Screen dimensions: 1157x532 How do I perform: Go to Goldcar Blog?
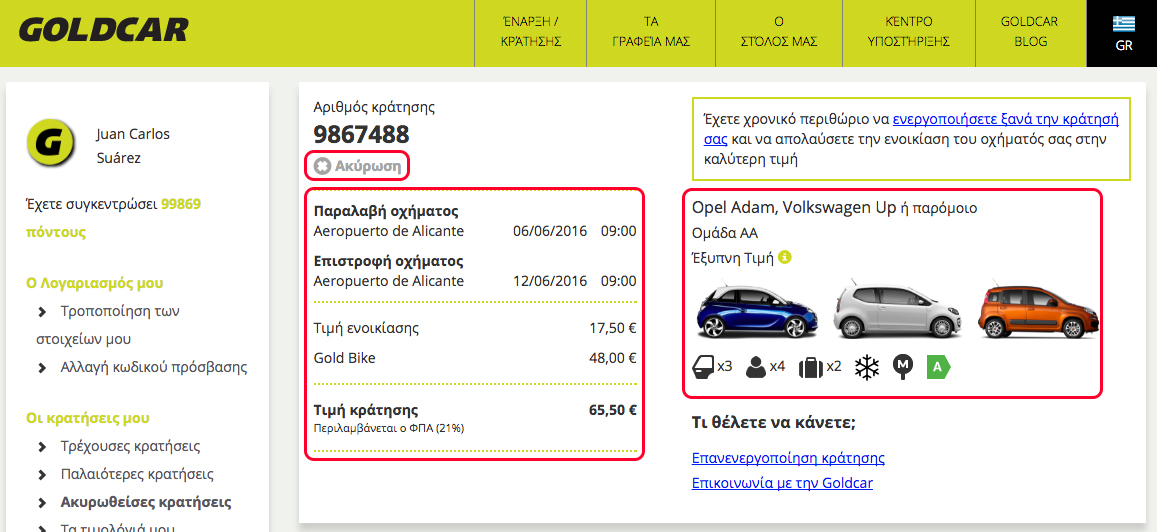(x=1029, y=32)
